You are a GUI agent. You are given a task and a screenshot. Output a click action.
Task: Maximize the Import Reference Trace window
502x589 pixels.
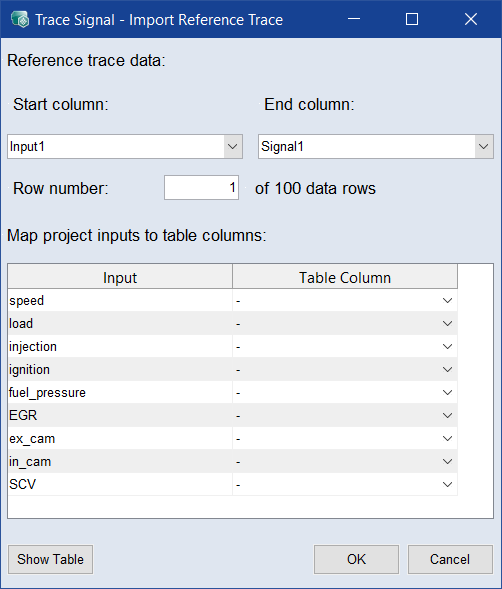[x=412, y=19]
